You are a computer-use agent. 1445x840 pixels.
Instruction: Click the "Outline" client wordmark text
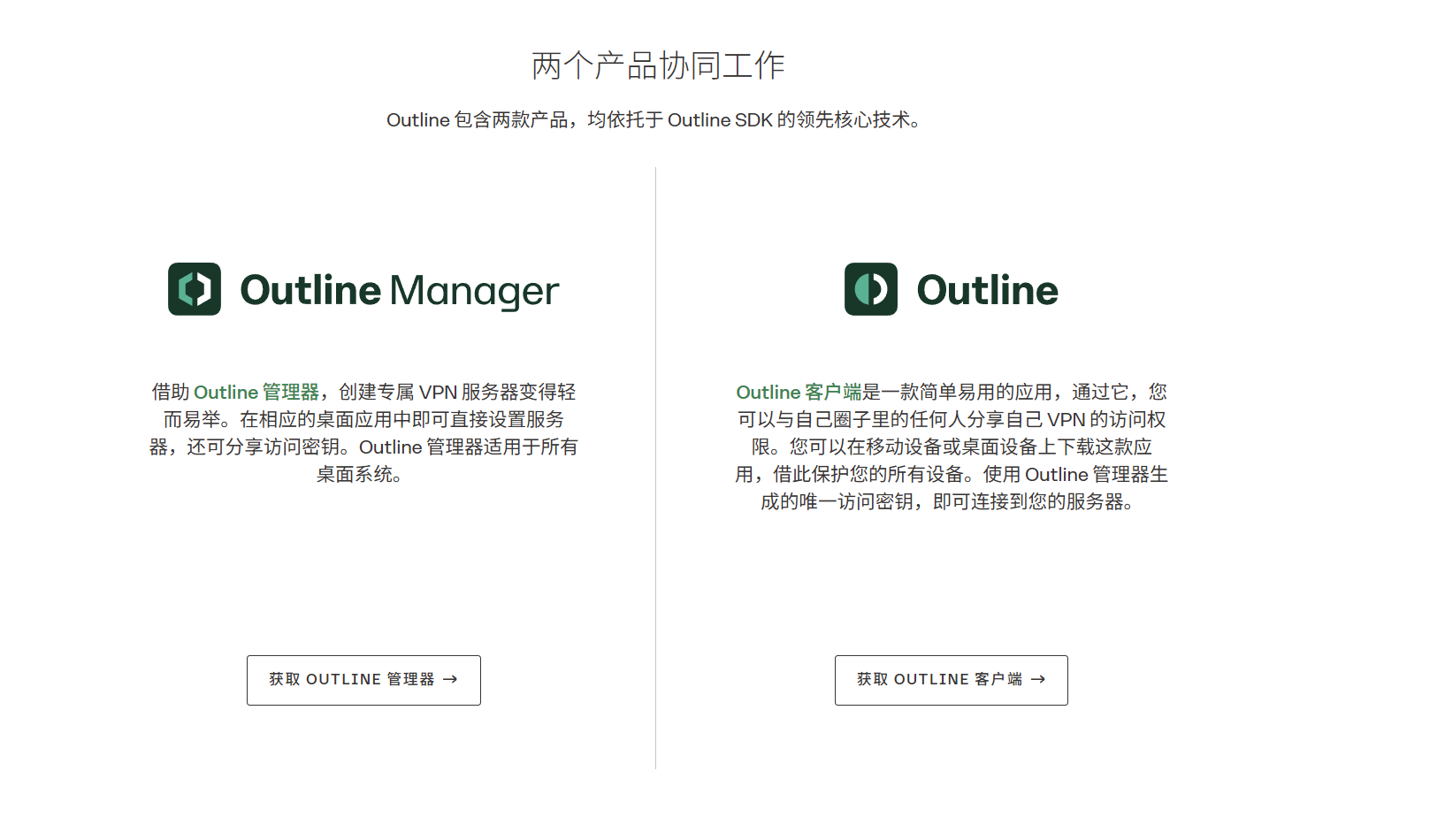pyautogui.click(x=988, y=290)
